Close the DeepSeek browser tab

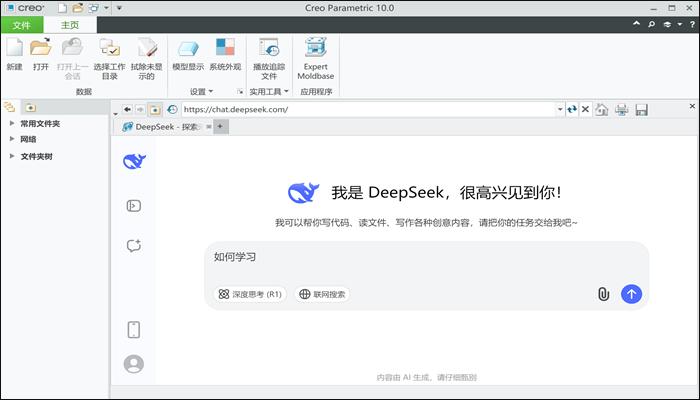209,127
